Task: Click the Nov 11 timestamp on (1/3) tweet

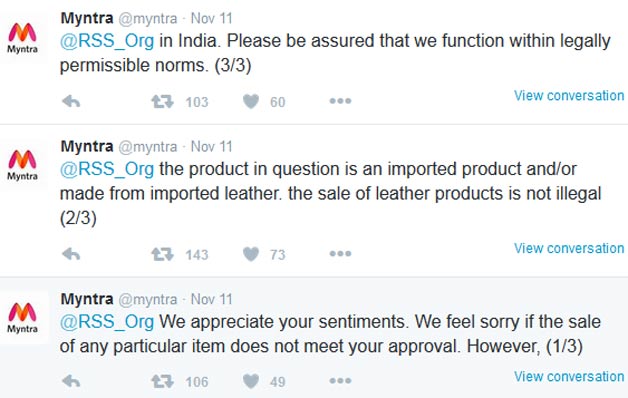Action: point(211,299)
